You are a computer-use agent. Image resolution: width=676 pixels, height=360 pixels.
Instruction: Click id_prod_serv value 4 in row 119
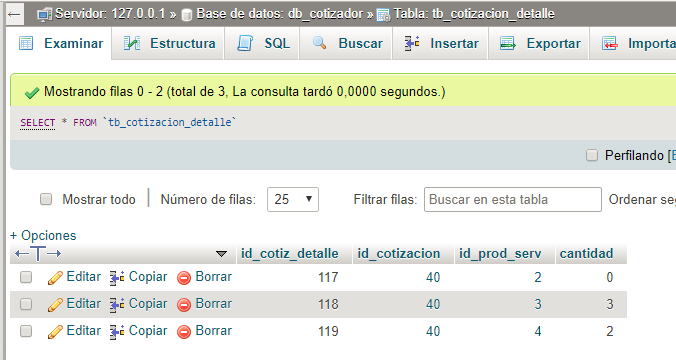[538, 332]
